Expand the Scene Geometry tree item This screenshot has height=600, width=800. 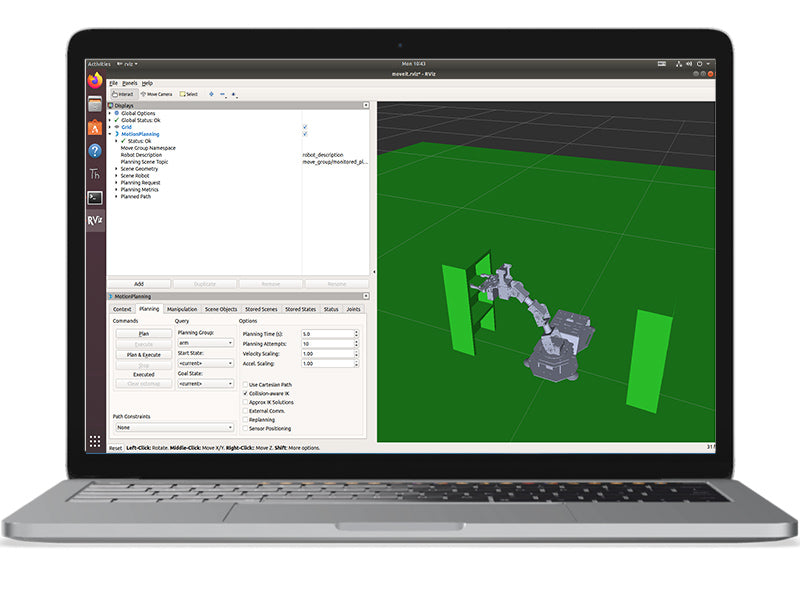[117, 169]
